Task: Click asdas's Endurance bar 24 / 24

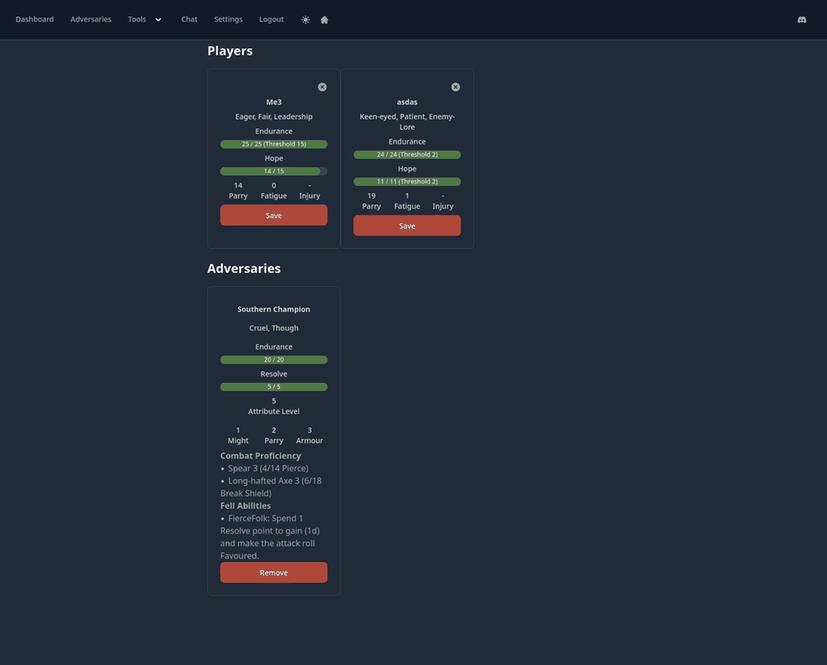Action: pos(407,155)
